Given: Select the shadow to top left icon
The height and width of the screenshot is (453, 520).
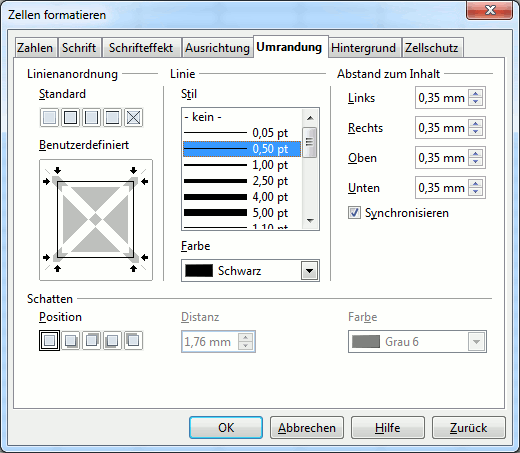Looking at the screenshot, I should [133, 340].
